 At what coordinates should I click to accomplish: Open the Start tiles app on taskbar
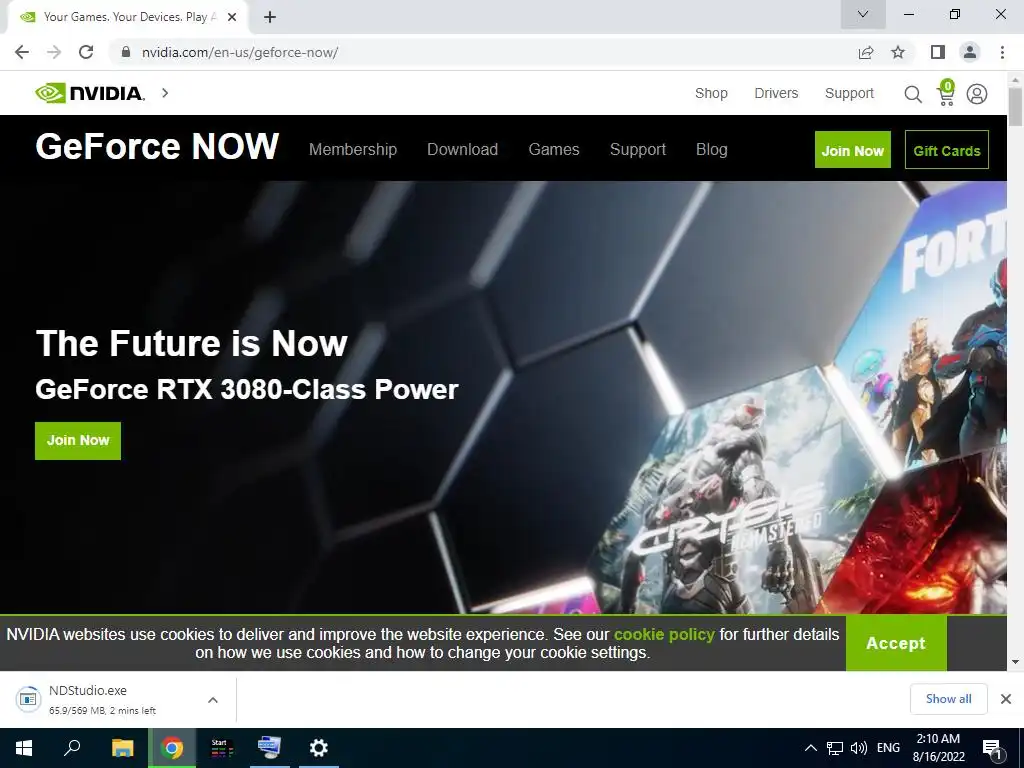click(221, 748)
